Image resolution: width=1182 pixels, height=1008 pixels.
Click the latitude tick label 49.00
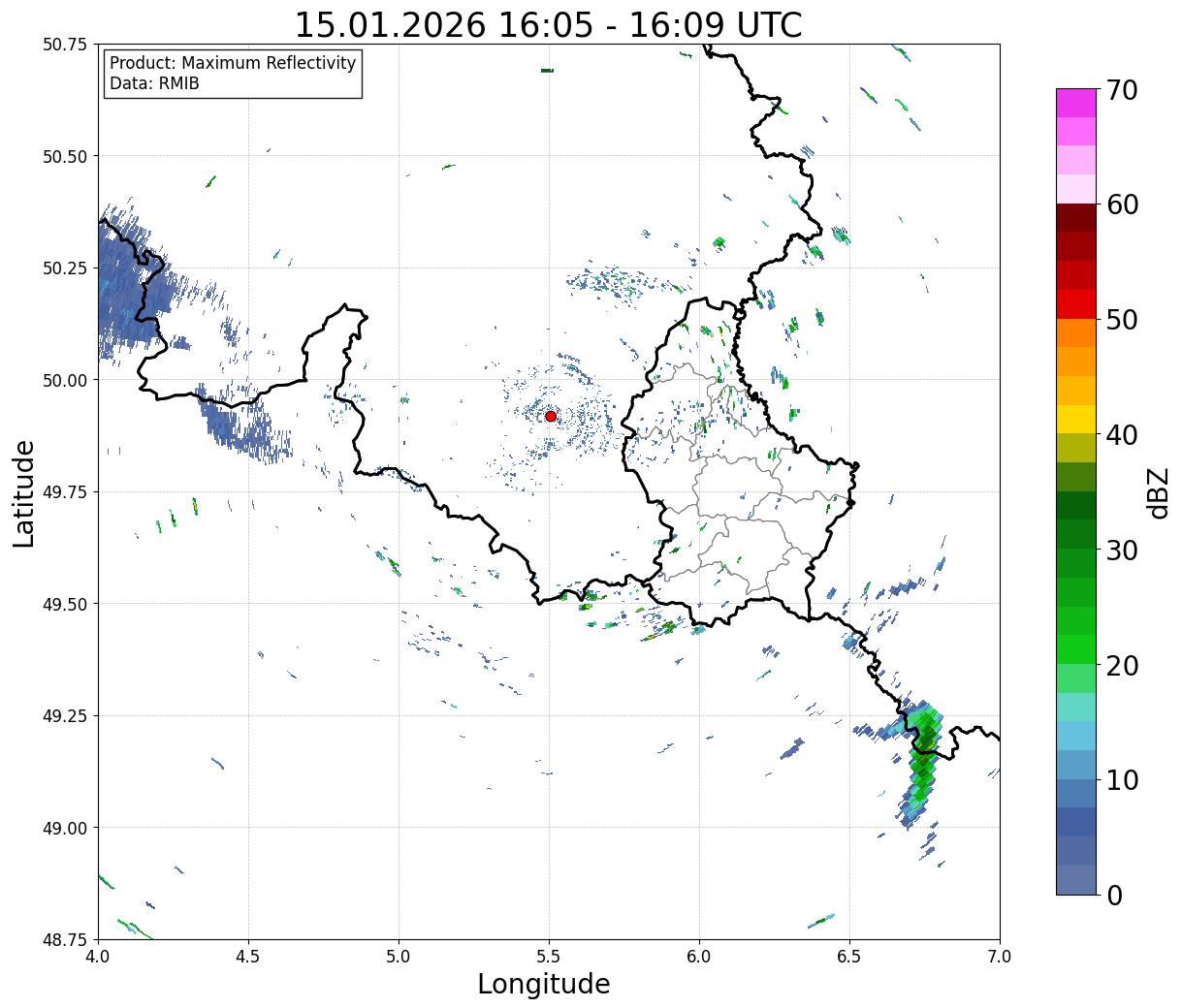coord(65,828)
